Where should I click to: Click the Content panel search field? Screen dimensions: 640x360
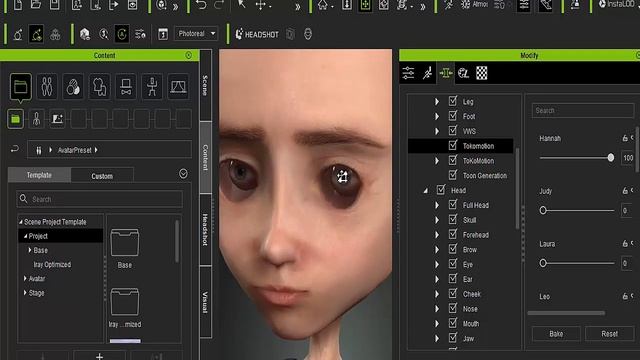click(x=100, y=199)
